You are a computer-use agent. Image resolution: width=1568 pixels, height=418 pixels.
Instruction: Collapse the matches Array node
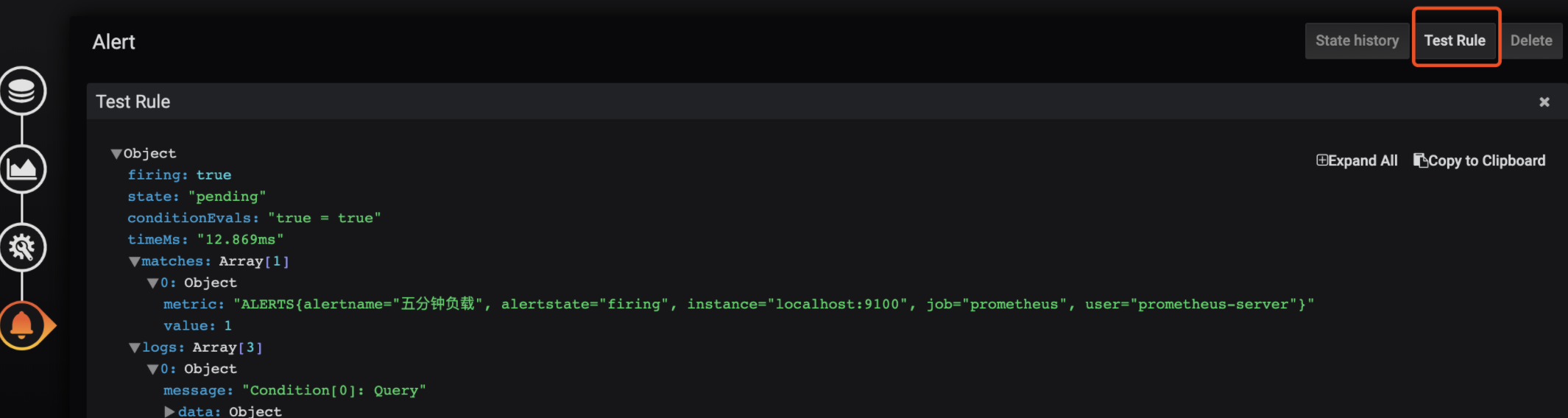[x=134, y=261]
